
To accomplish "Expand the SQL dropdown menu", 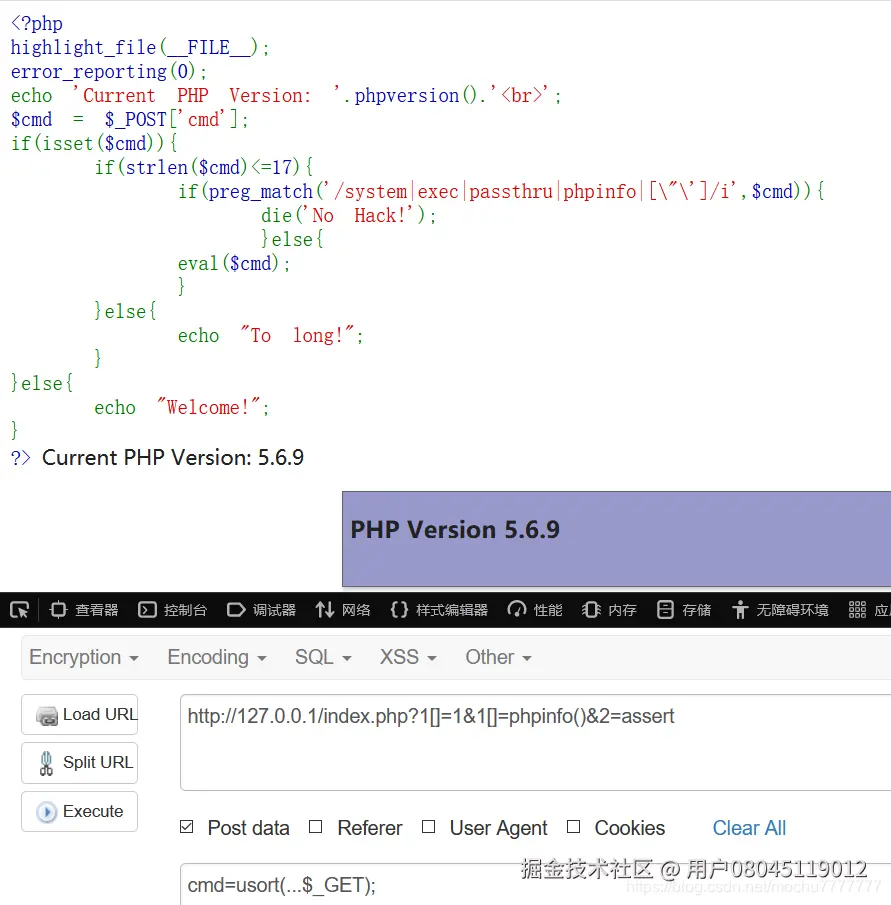I will [x=323, y=657].
